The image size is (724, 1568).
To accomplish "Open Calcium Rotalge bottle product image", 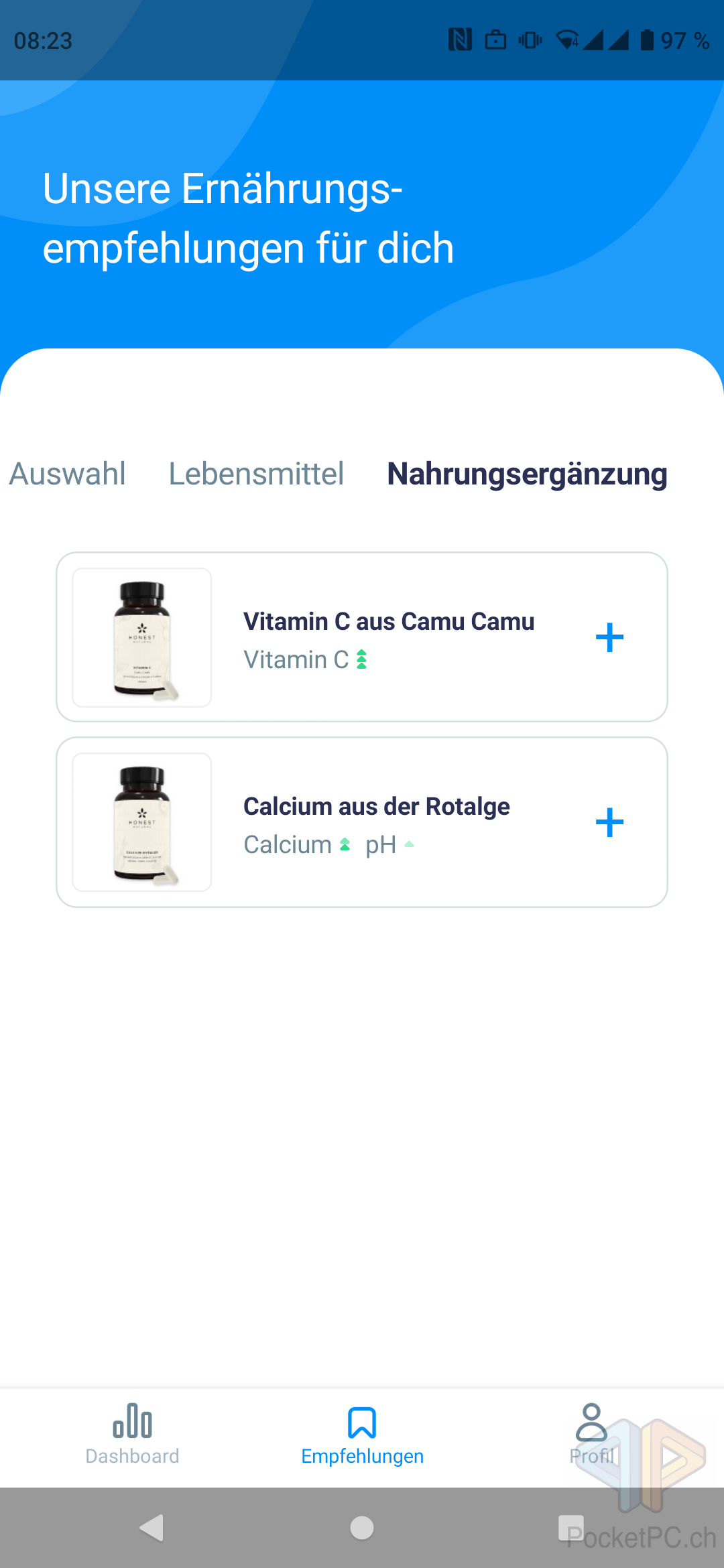I will [142, 822].
